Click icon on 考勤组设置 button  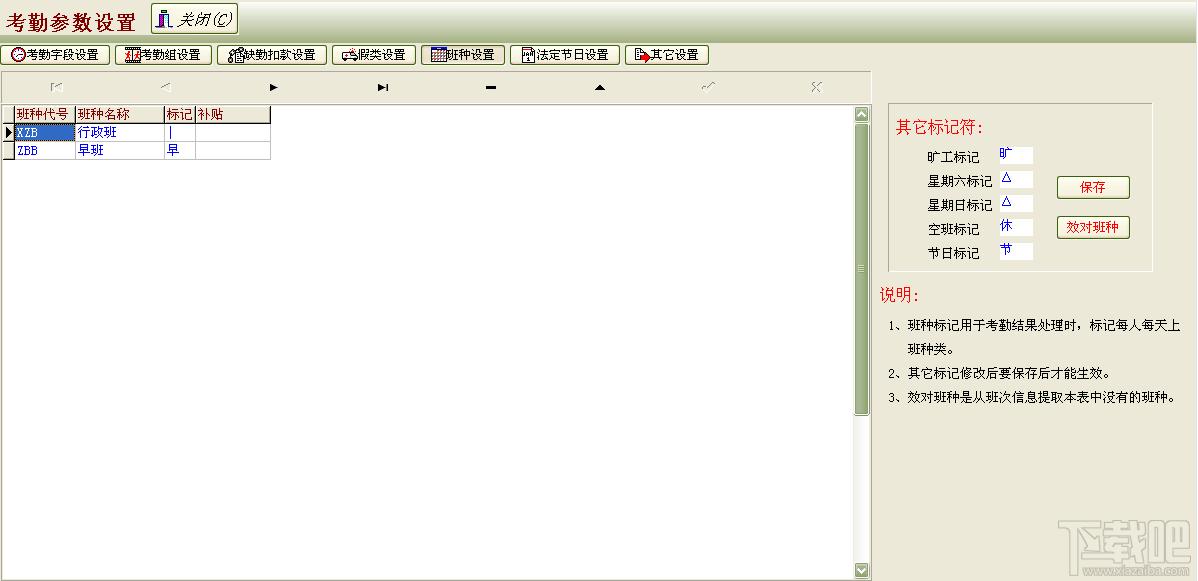click(133, 55)
